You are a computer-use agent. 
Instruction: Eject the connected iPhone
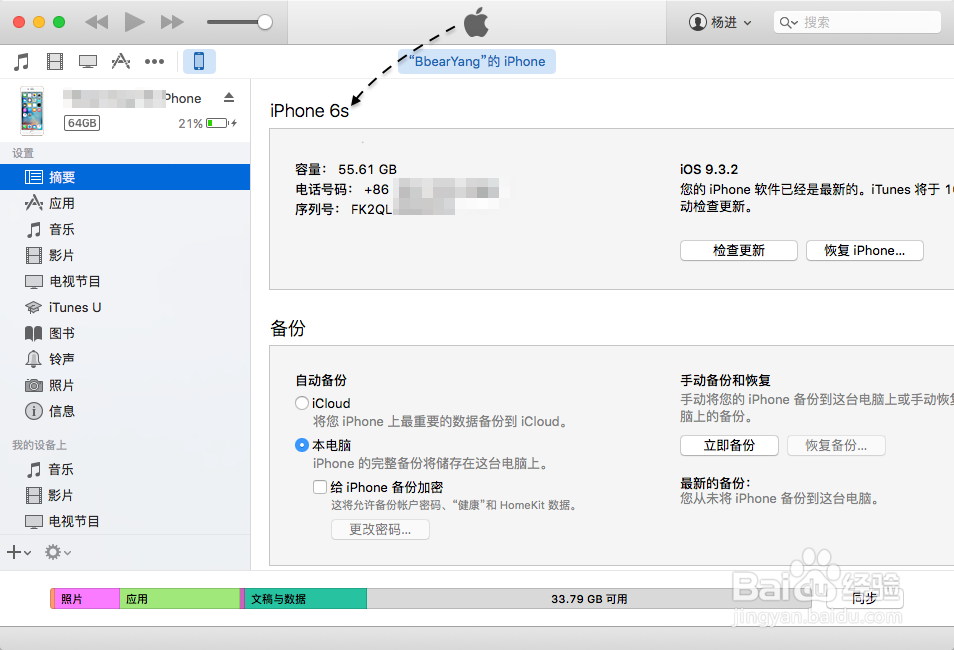[x=228, y=97]
